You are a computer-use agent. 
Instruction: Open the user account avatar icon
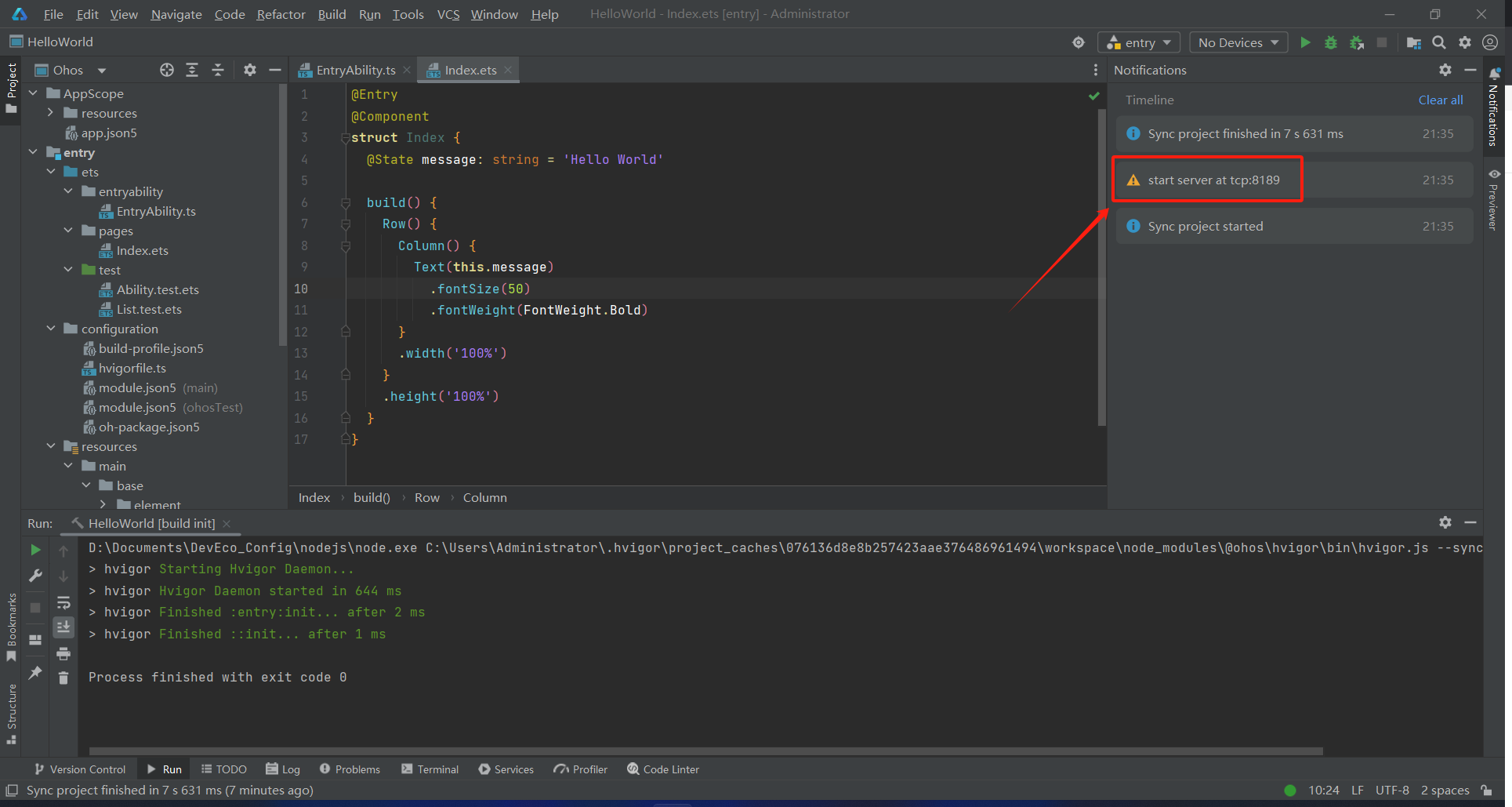[x=1491, y=42]
